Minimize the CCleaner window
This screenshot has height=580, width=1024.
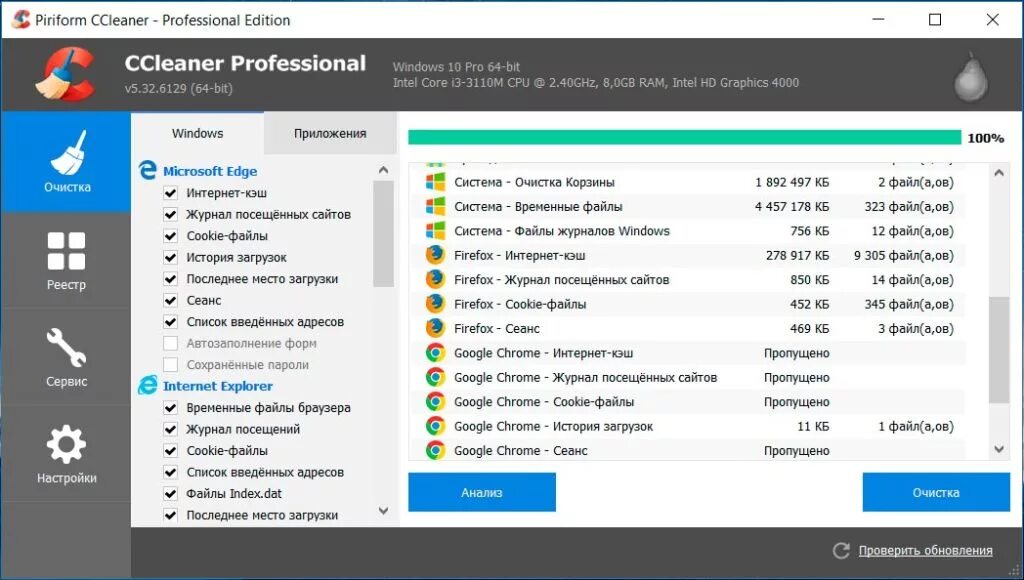click(878, 20)
